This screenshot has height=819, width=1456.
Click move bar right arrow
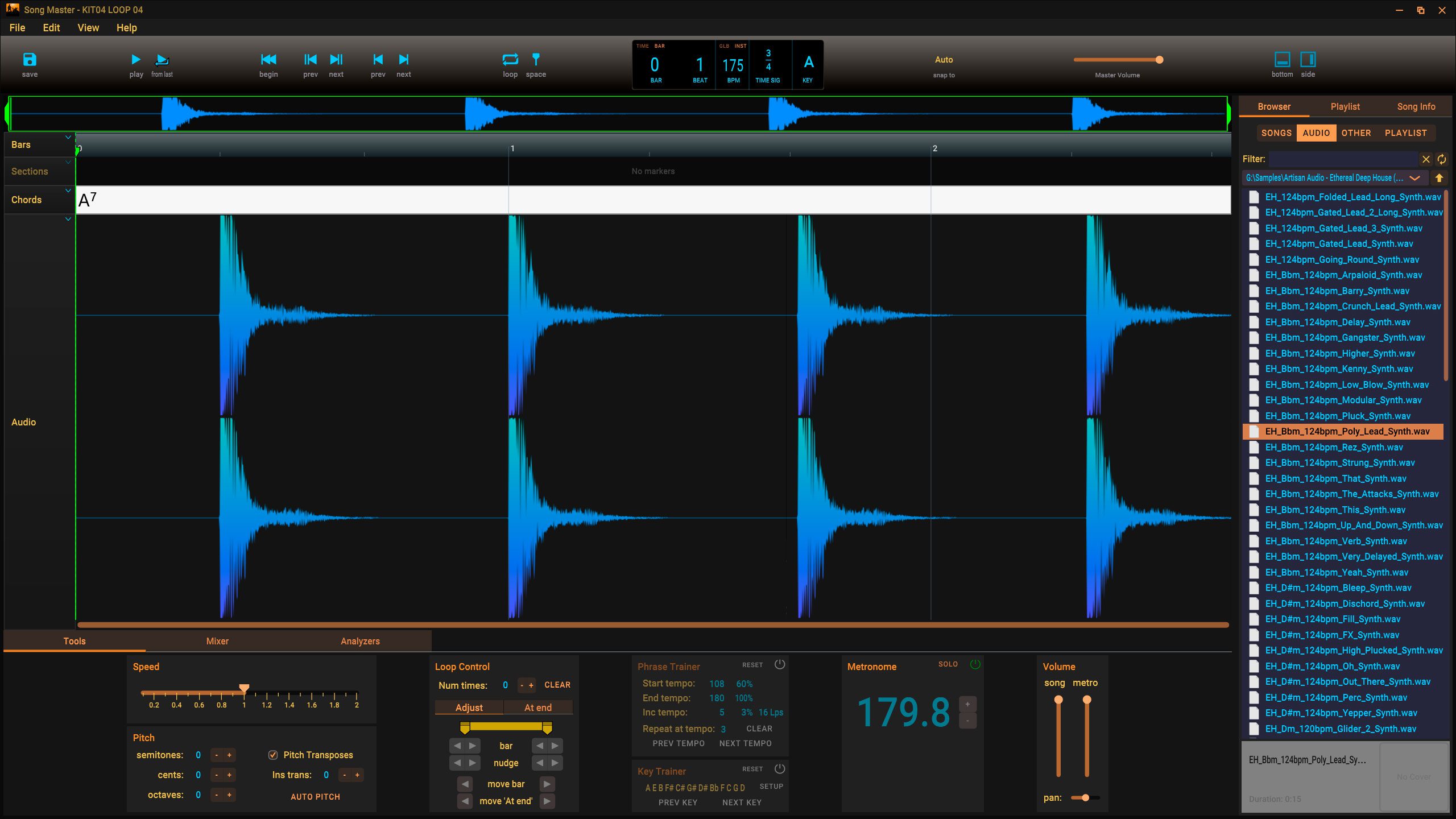coord(547,784)
